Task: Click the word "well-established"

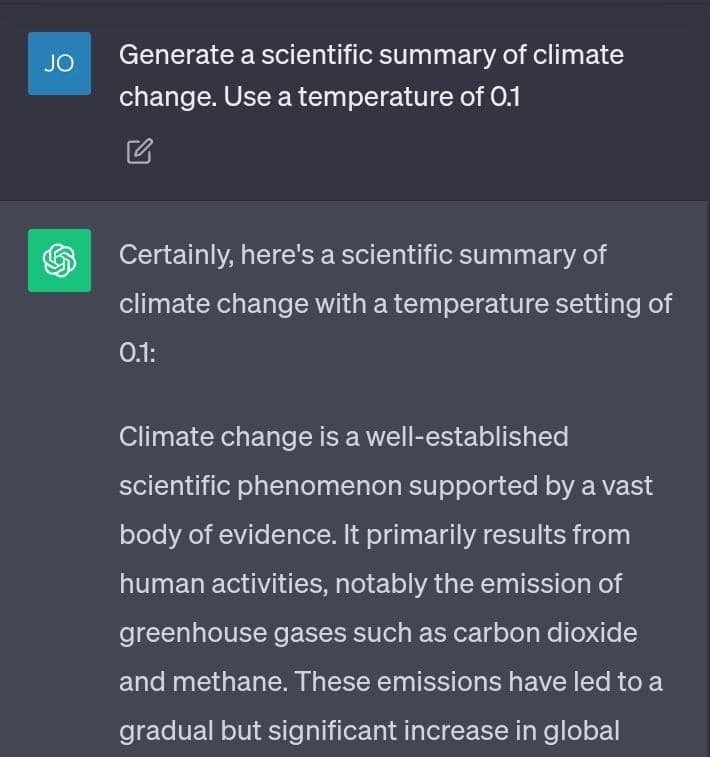Action: (x=467, y=436)
